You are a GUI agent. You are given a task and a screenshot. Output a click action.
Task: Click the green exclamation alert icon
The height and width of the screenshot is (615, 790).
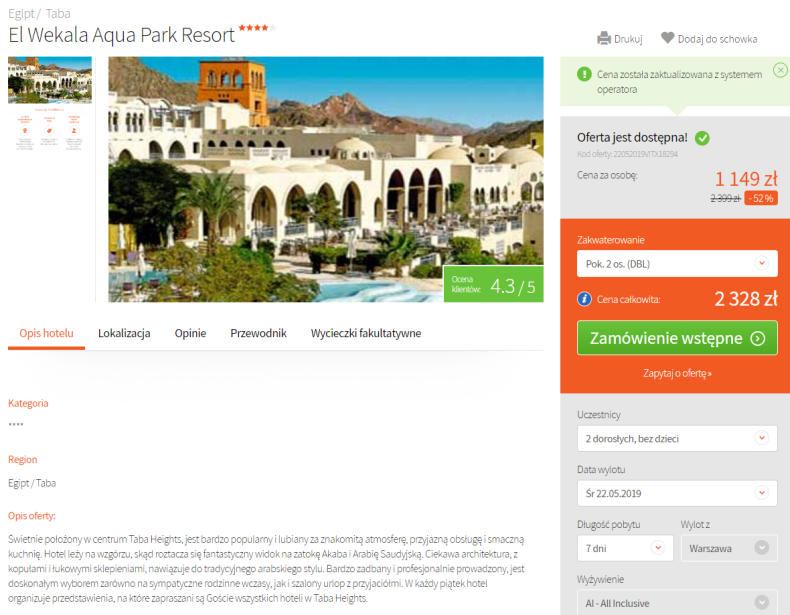(584, 75)
